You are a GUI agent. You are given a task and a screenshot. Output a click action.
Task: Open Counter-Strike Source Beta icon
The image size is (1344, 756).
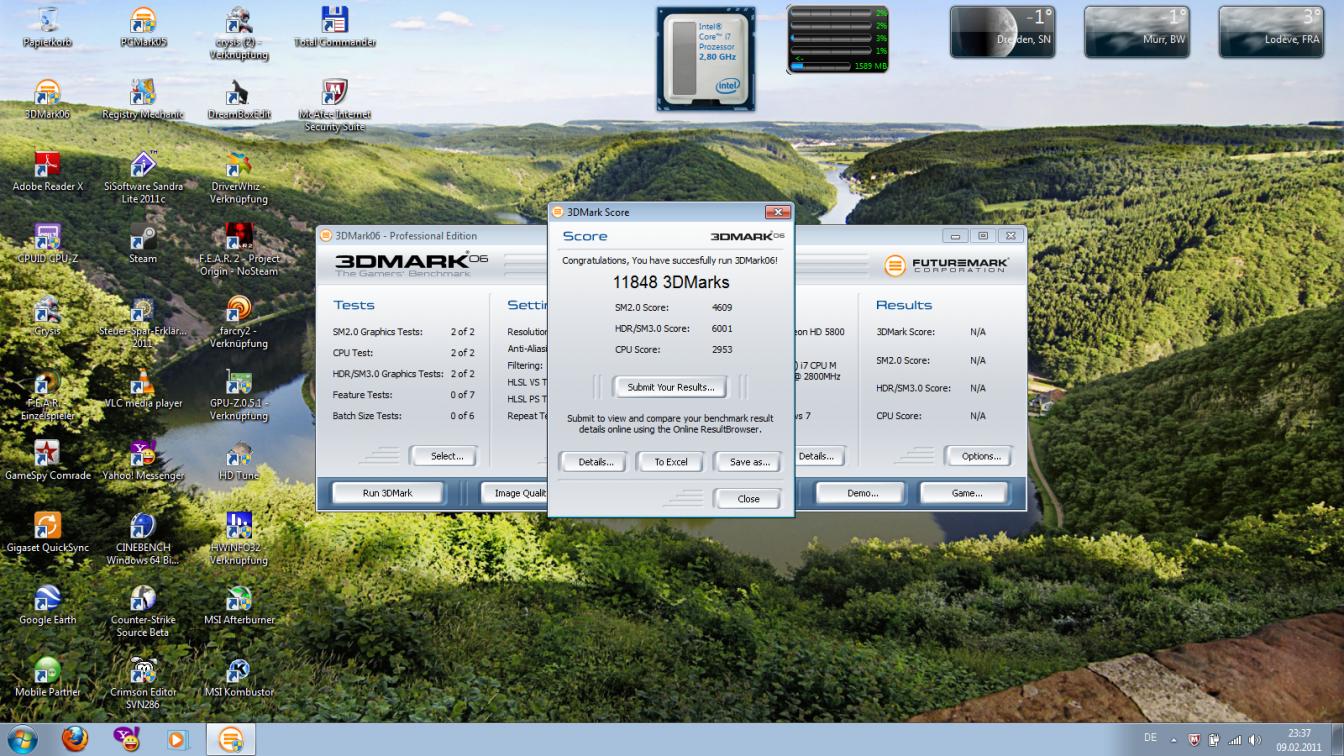143,609
